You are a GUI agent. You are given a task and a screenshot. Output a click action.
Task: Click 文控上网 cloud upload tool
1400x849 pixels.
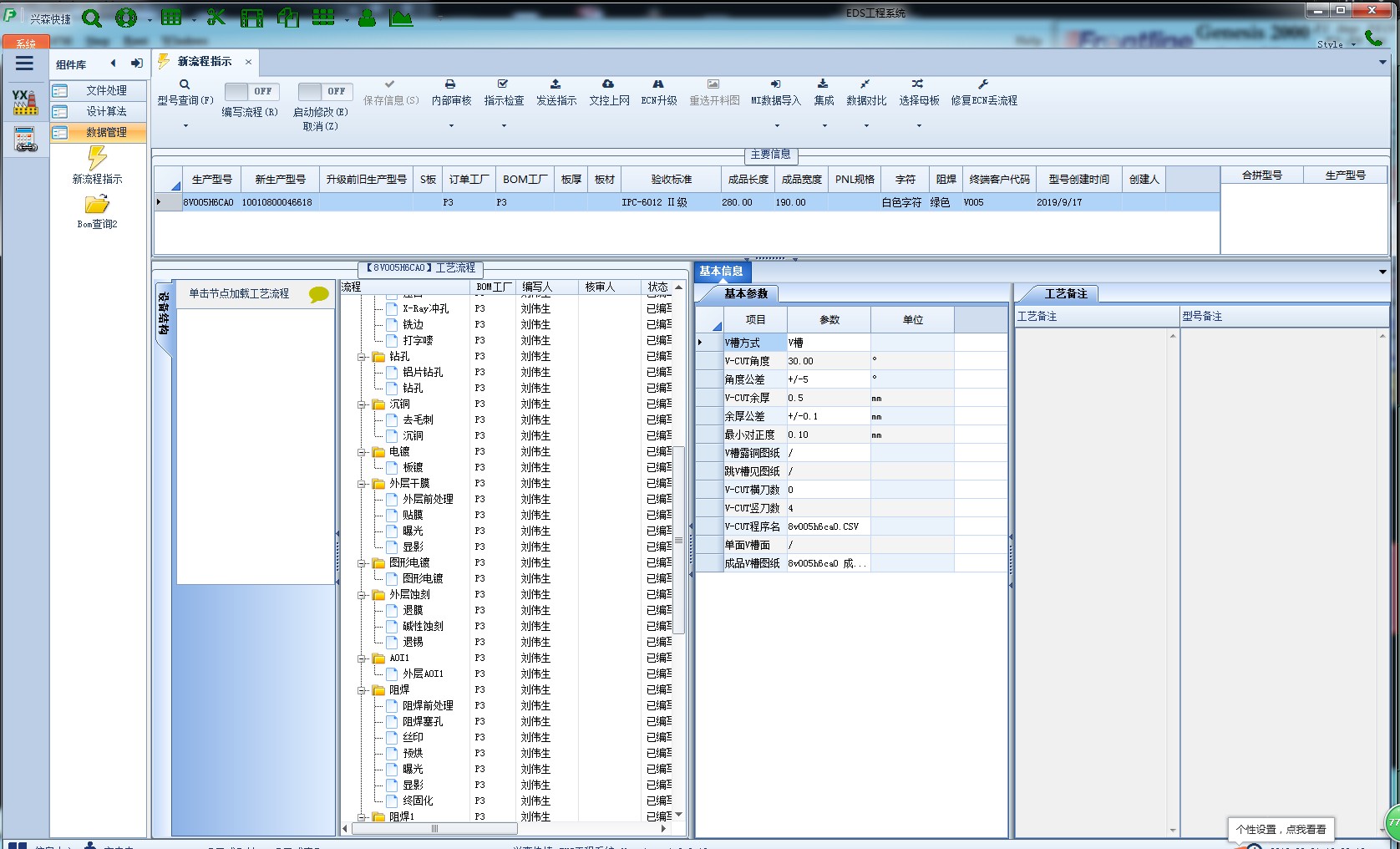tap(609, 93)
